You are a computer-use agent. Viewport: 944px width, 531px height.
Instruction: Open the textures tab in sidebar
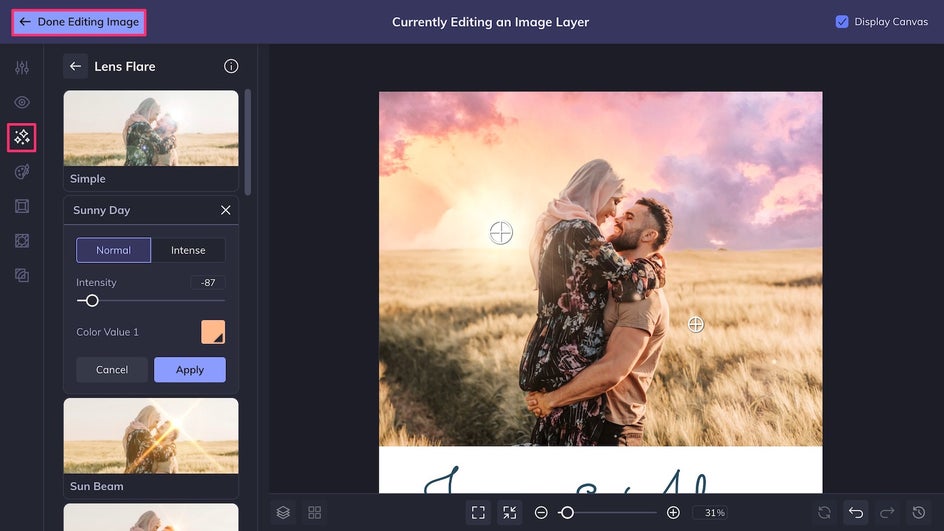tap(22, 241)
